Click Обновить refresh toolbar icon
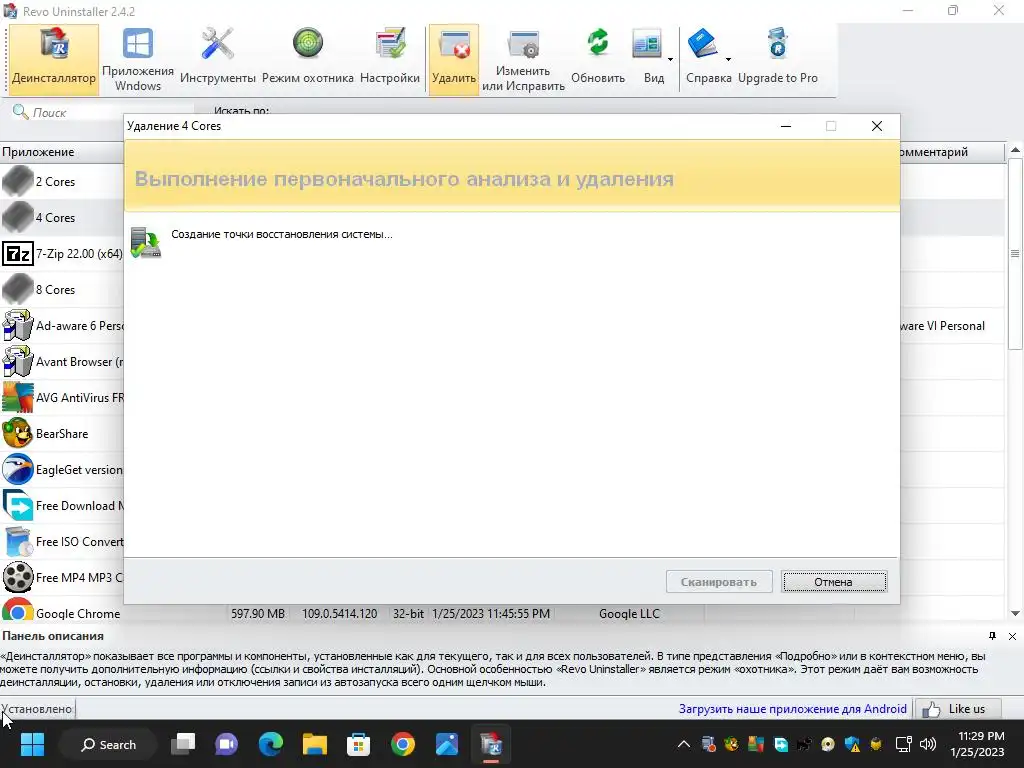This screenshot has width=1024, height=768. coord(598,59)
